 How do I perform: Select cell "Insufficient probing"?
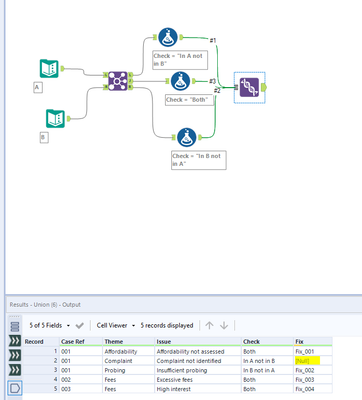[198, 370]
